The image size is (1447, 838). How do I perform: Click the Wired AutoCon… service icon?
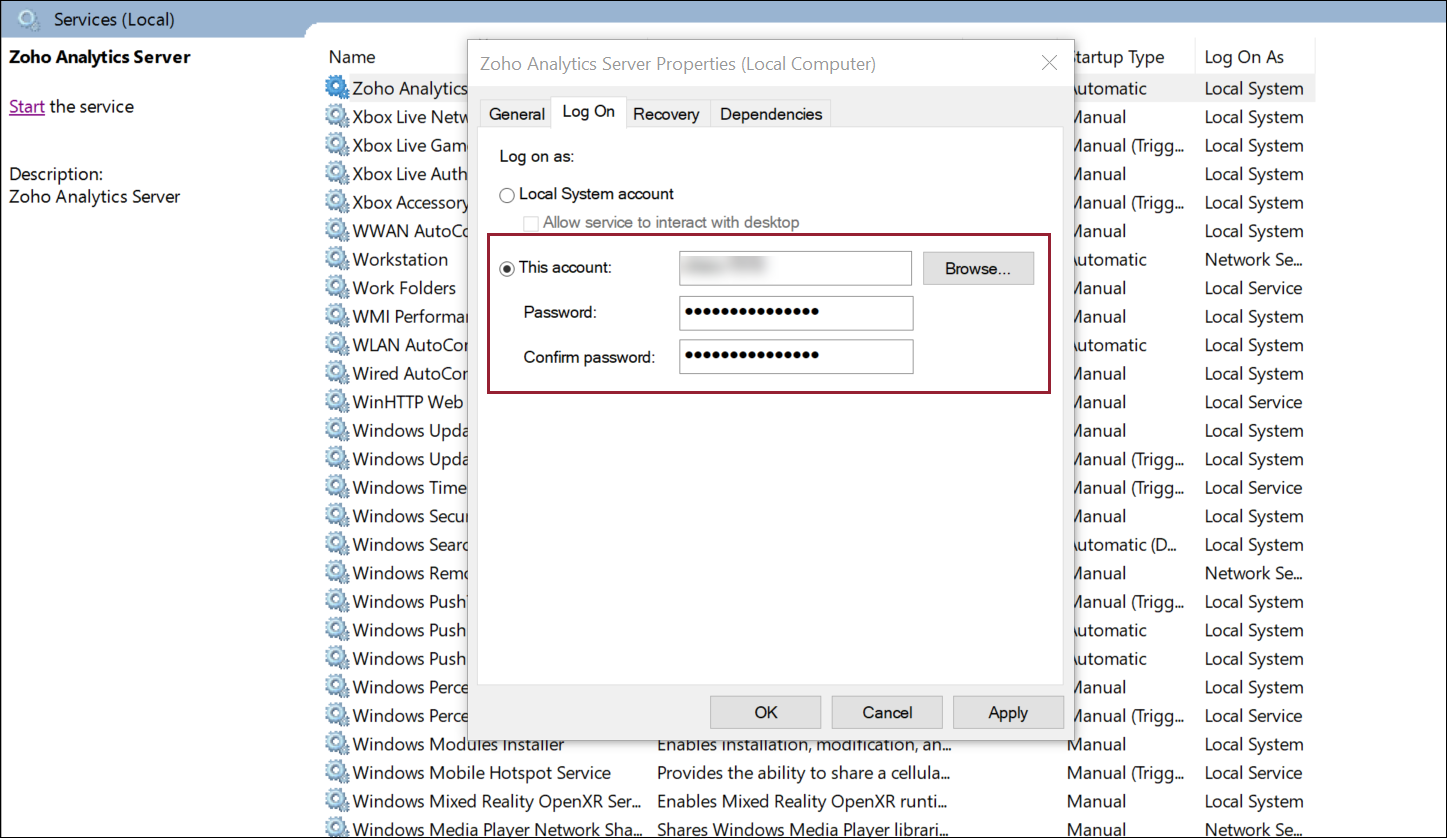[337, 373]
